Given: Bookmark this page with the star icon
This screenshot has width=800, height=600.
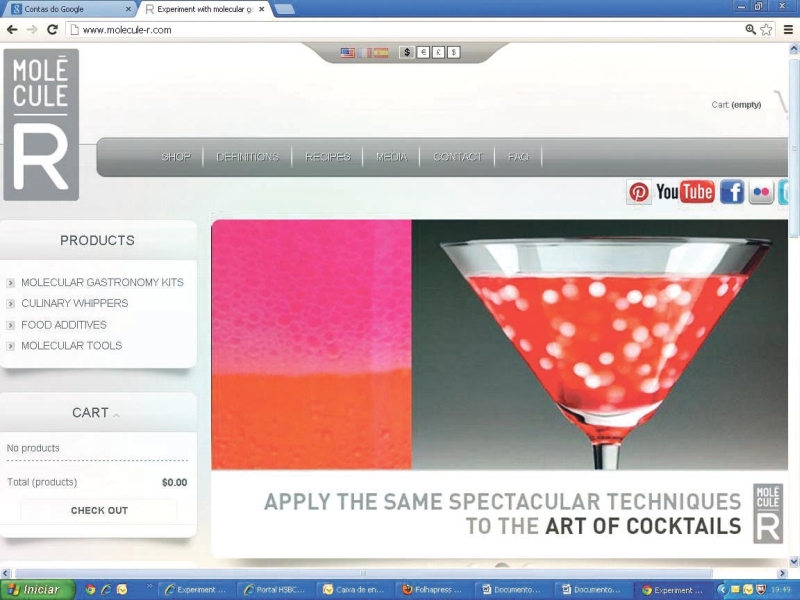Looking at the screenshot, I should point(767,30).
